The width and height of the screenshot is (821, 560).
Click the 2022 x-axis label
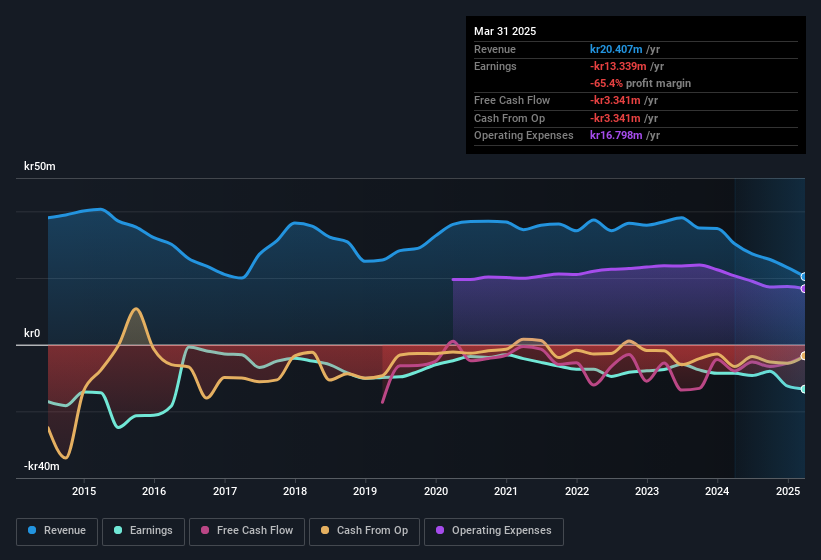tap(576, 491)
